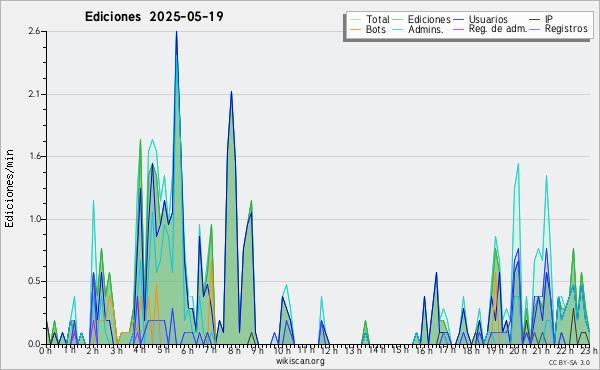Click the '23 h' x-axis label
This screenshot has height=370, width=600.
(589, 351)
